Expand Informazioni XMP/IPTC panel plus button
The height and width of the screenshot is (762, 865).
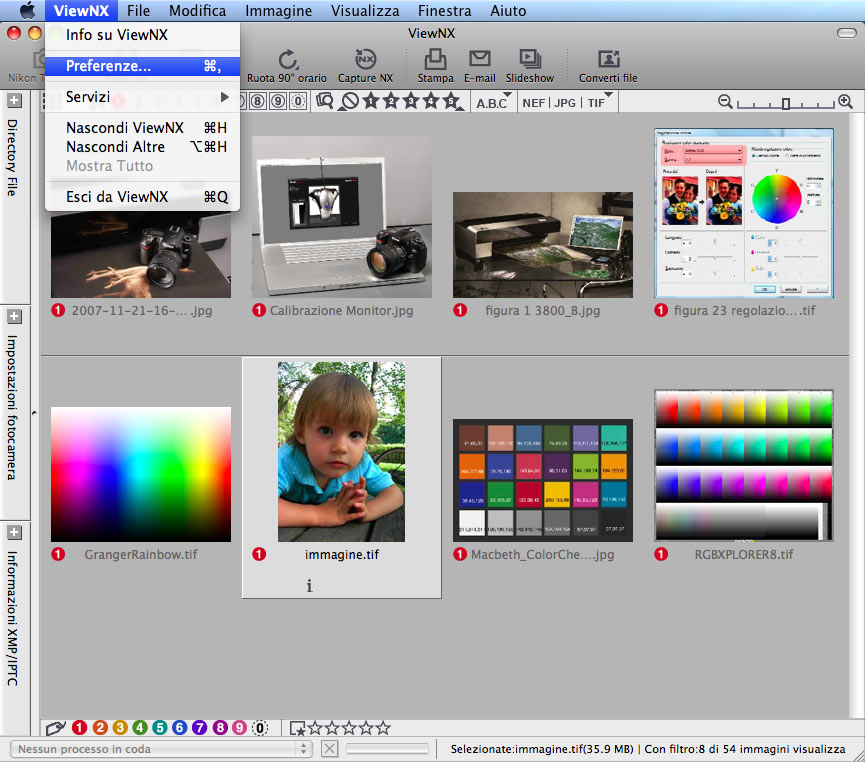pyautogui.click(x=14, y=532)
